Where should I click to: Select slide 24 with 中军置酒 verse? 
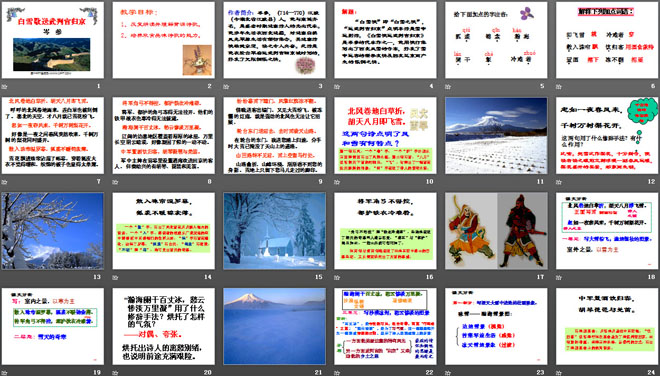point(607,326)
